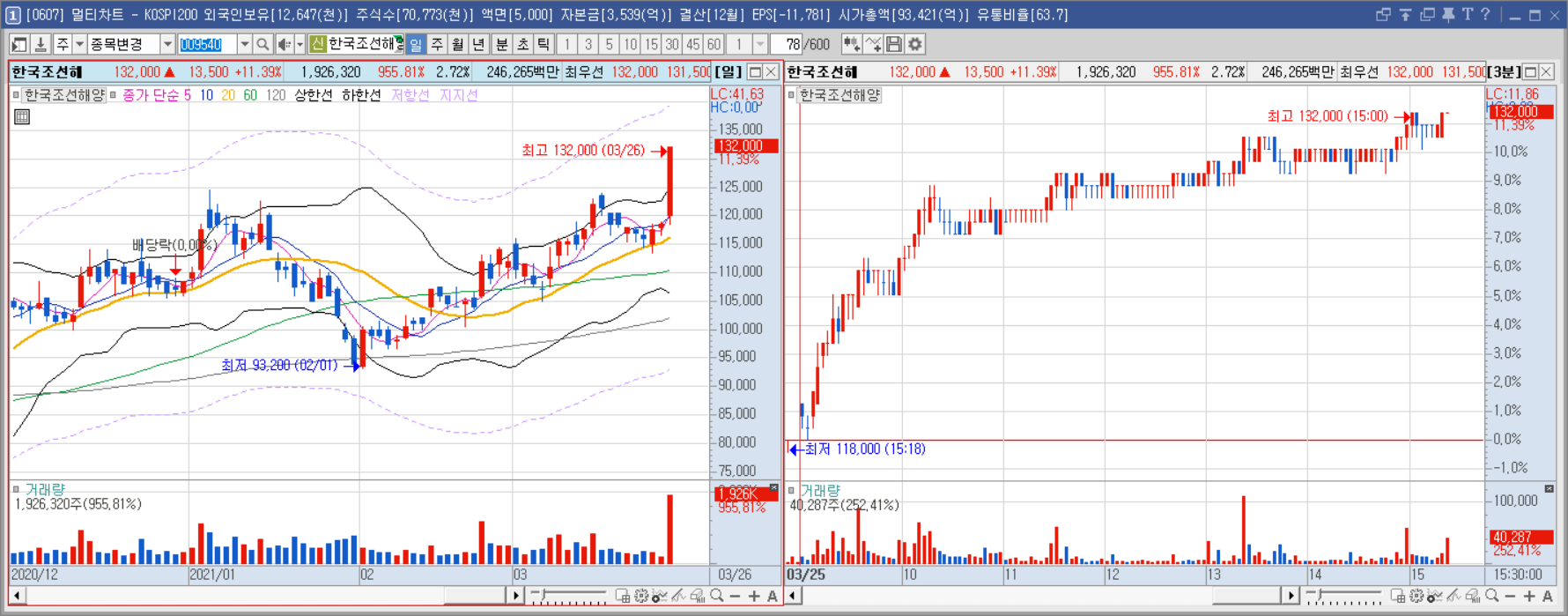
Task: Click gear icon under the daily chart
Action: [x=641, y=597]
